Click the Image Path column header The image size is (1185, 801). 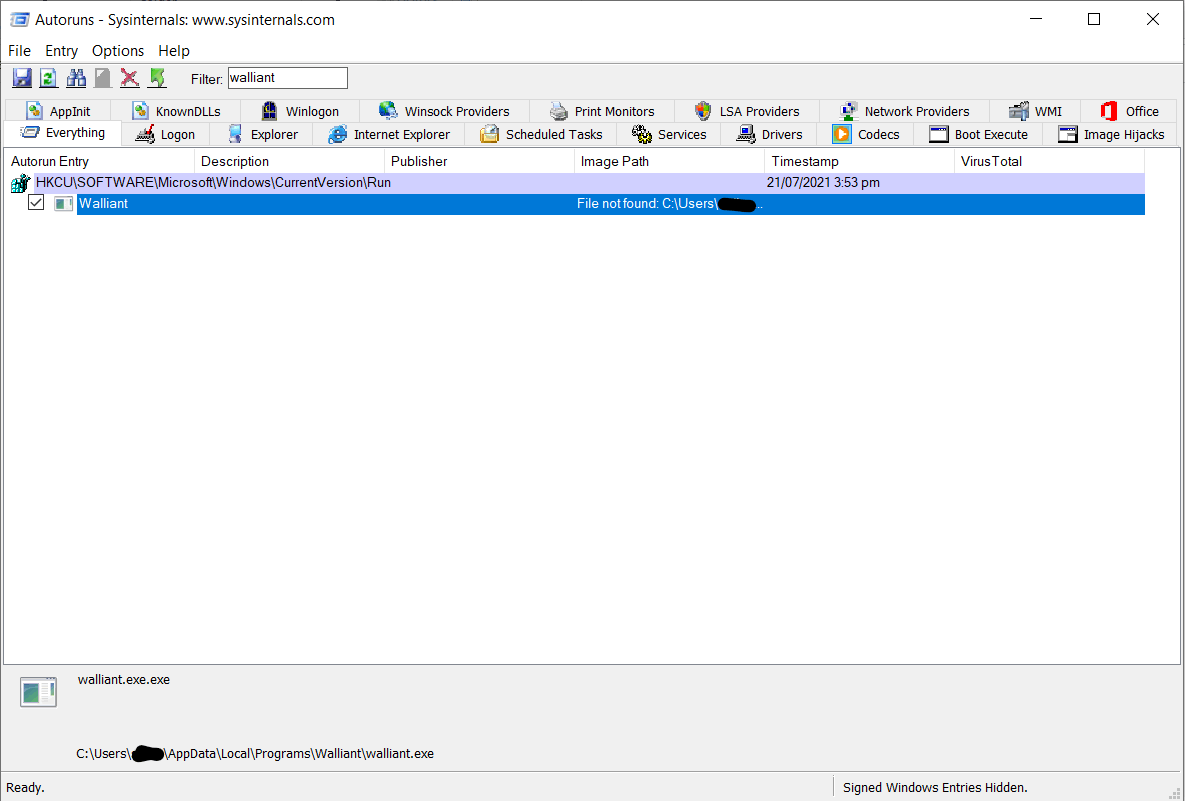point(670,161)
